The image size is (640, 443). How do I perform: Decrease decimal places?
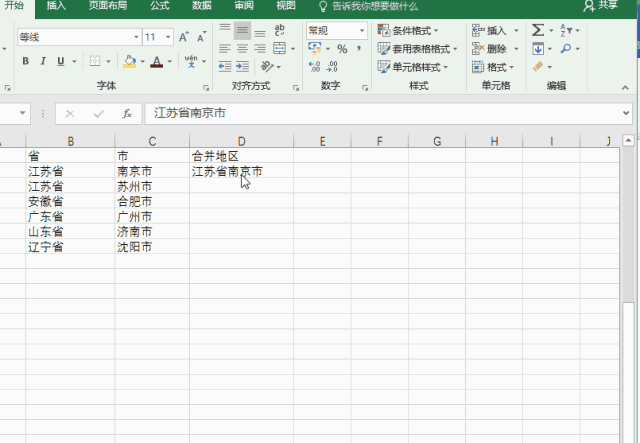pos(332,67)
